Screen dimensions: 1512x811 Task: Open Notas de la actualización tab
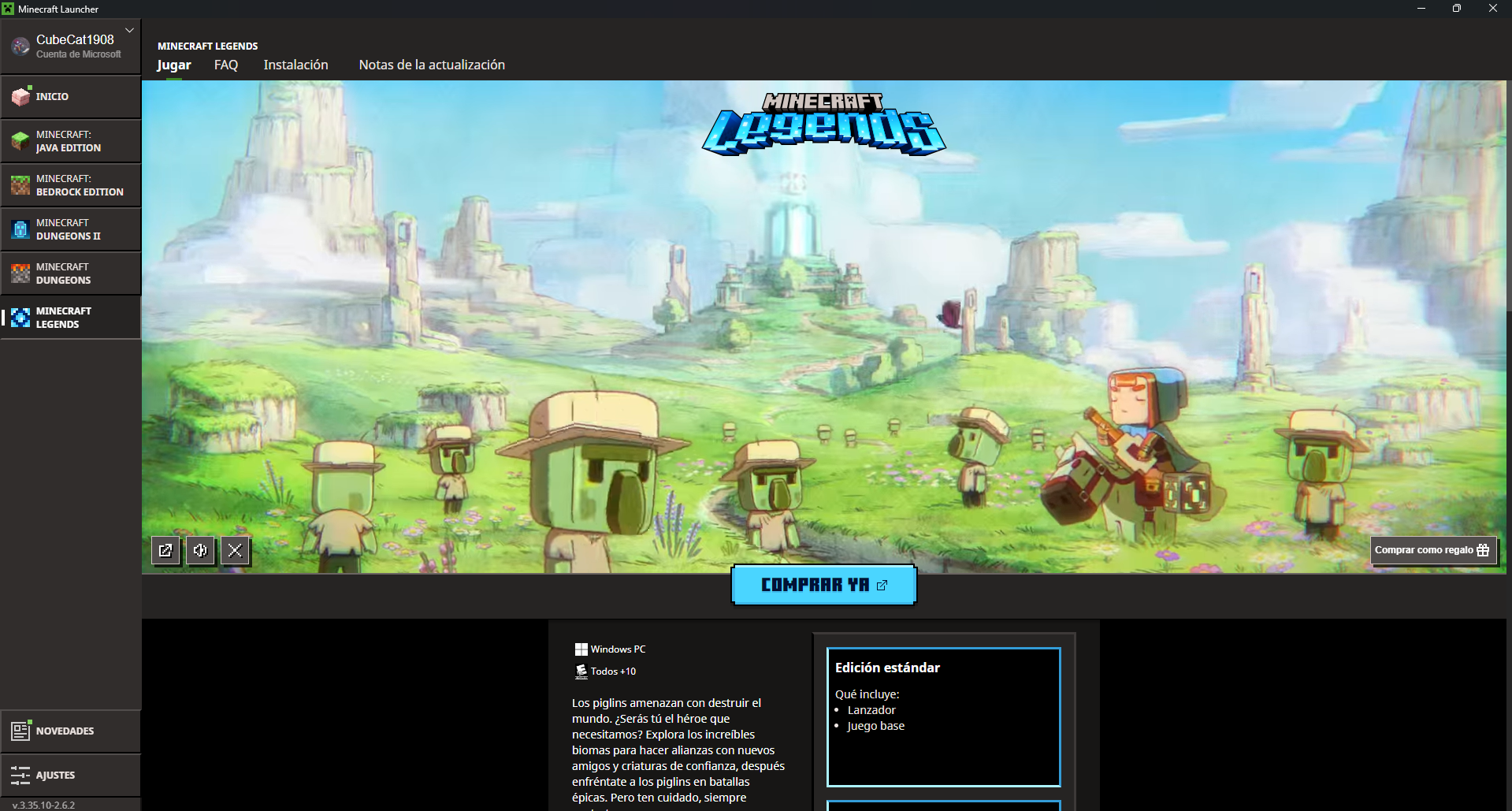[x=432, y=65]
